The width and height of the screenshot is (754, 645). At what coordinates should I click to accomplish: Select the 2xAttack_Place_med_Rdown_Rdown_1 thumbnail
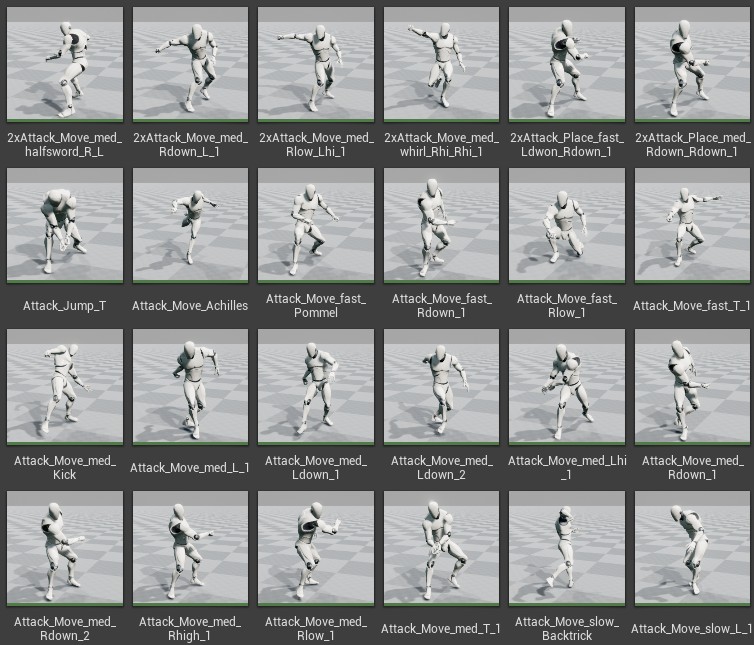692,64
